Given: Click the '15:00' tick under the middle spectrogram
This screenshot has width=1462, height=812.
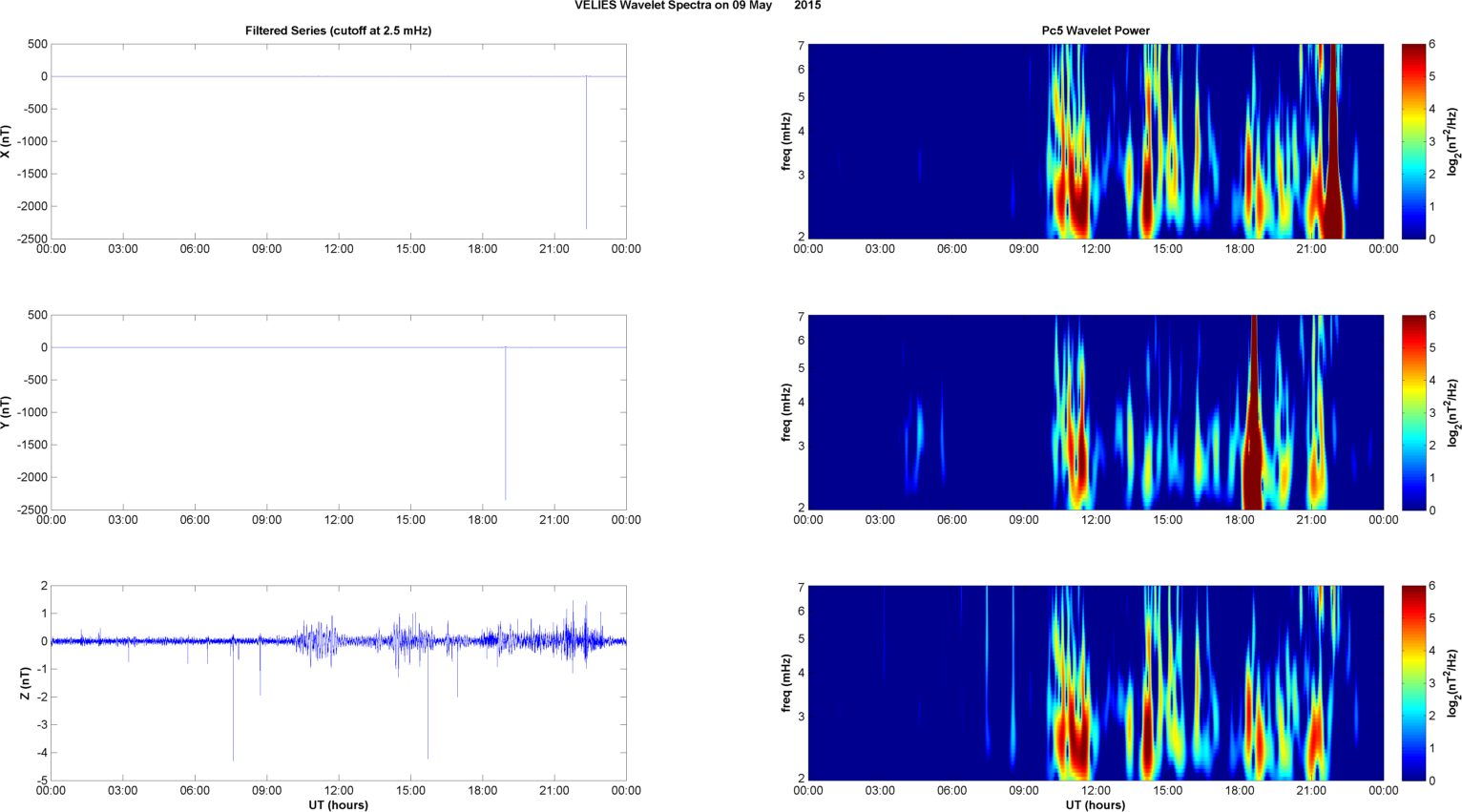Looking at the screenshot, I should tap(1168, 520).
